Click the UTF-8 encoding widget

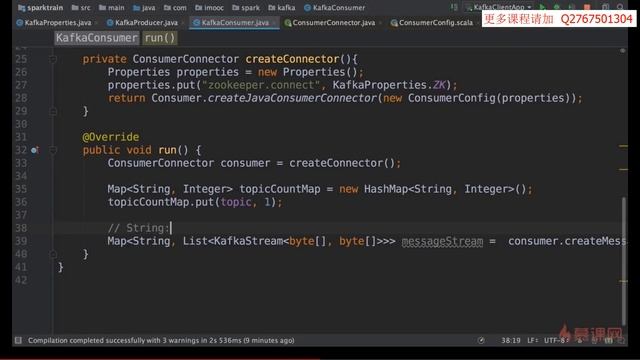(556, 340)
